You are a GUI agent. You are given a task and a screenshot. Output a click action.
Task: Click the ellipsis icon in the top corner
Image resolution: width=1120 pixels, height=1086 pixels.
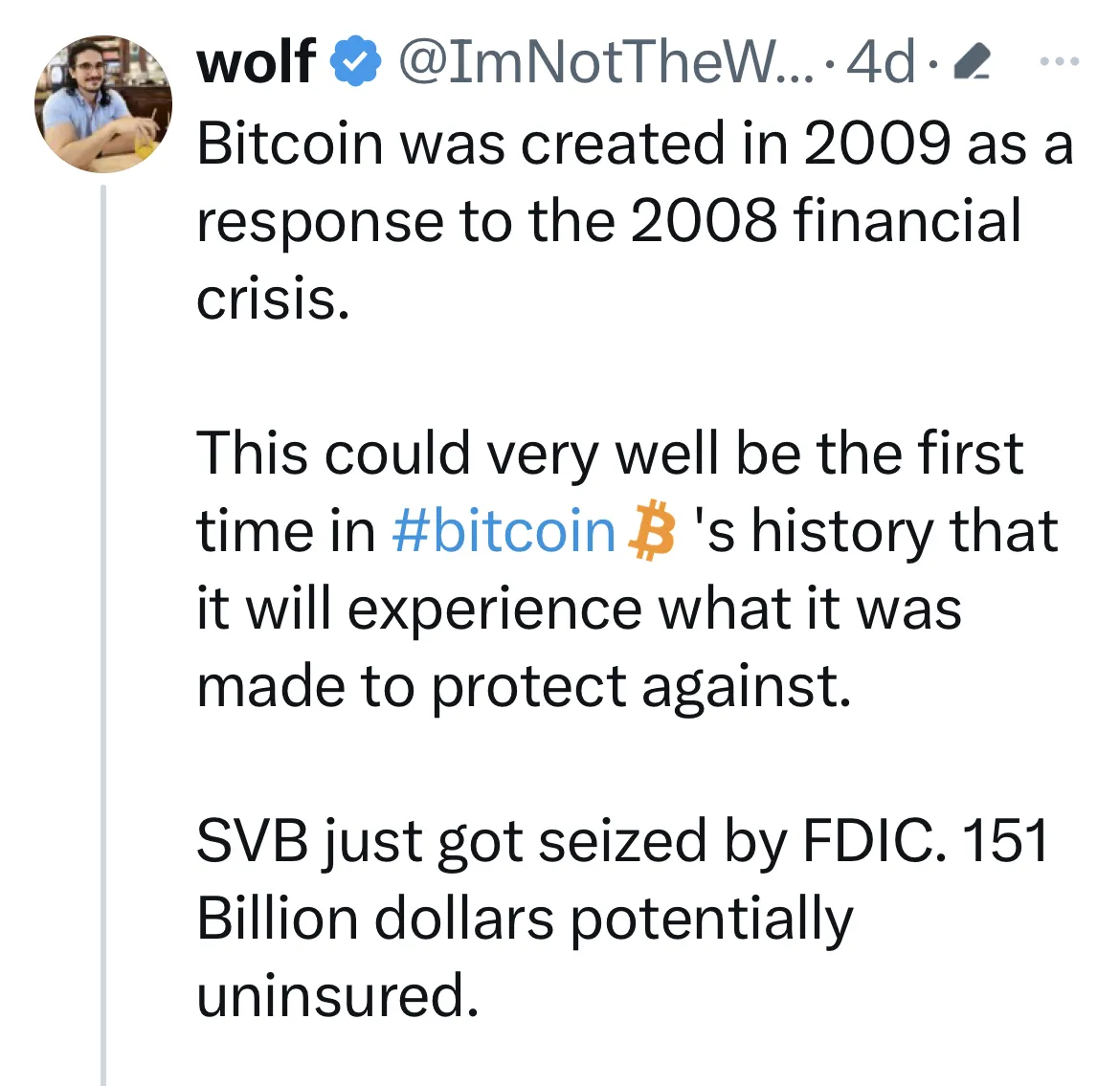point(1059,59)
